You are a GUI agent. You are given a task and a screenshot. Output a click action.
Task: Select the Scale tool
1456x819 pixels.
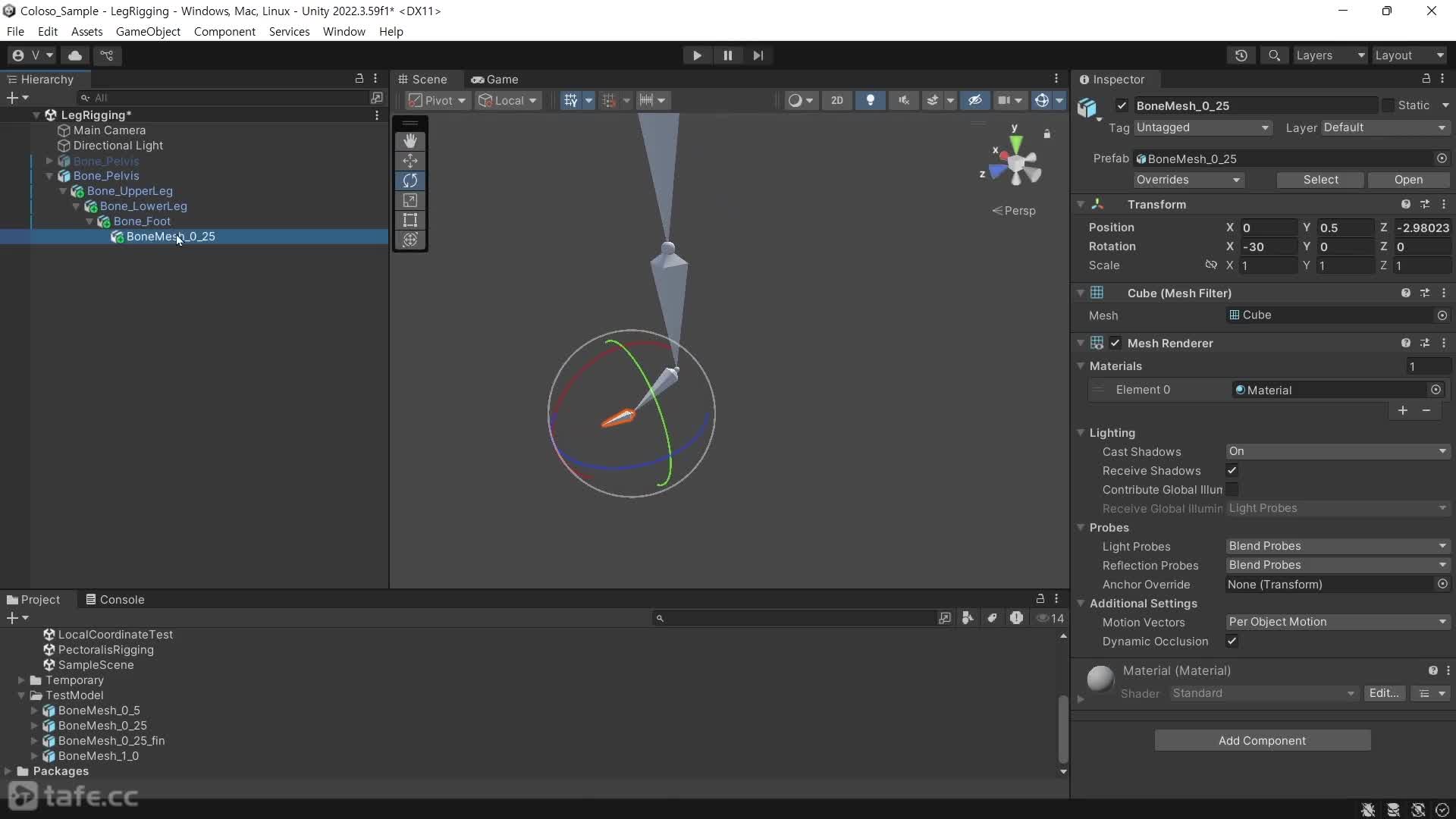[410, 200]
